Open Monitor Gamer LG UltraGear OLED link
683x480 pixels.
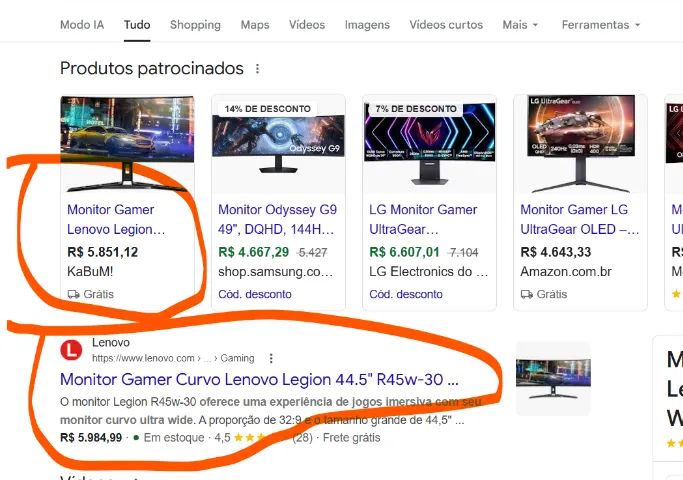pos(579,220)
